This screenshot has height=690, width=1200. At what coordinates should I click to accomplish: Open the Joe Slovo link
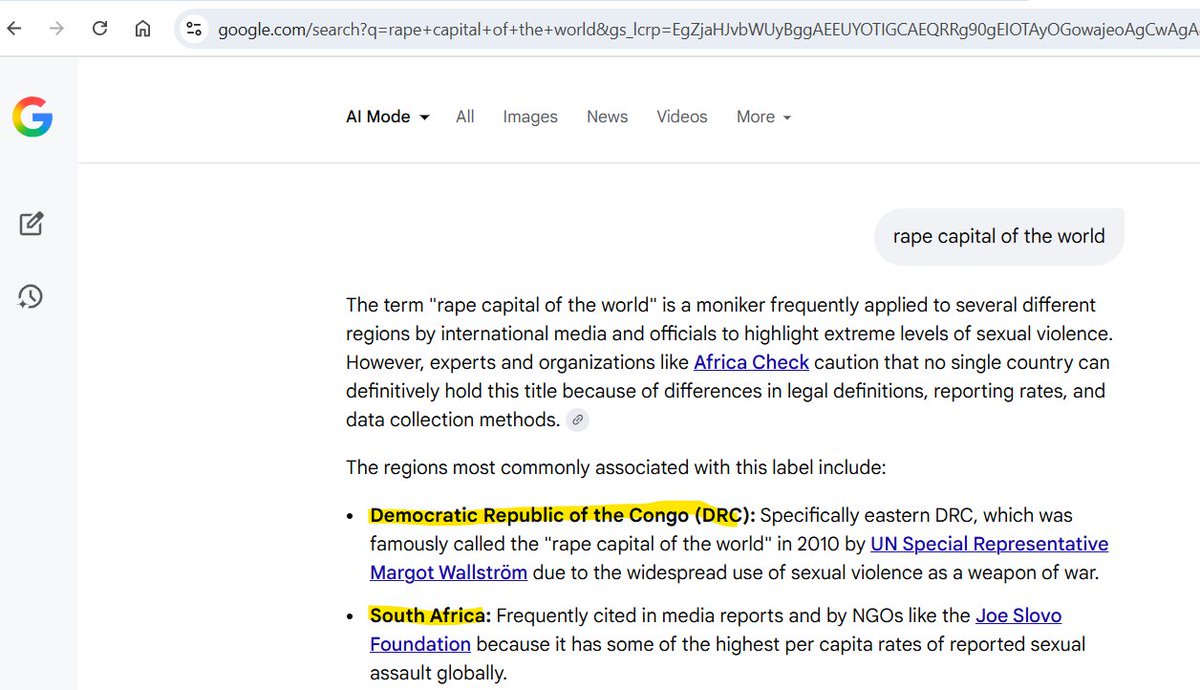point(1018,615)
